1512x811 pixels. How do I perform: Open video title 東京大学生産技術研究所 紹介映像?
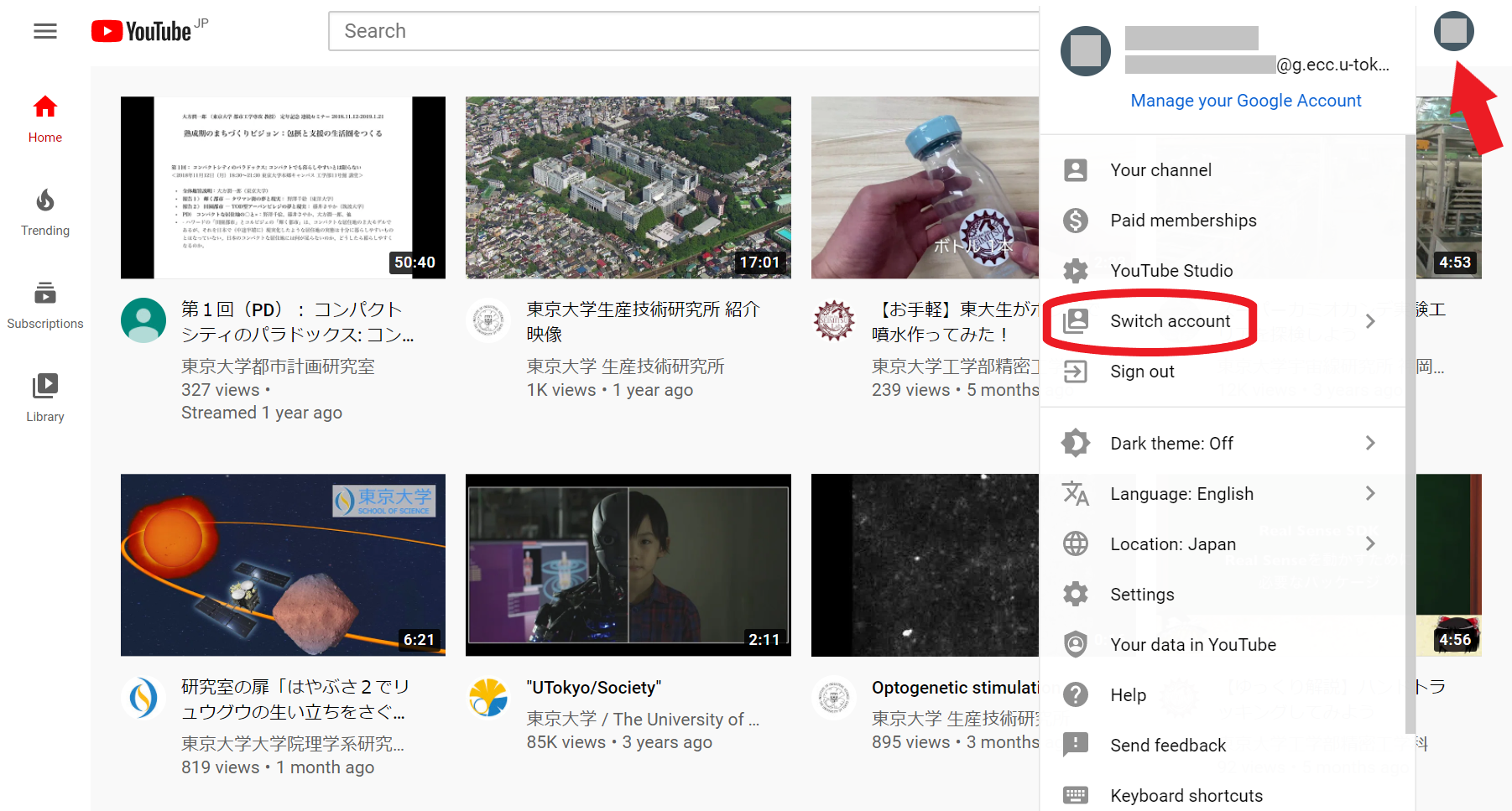(643, 322)
